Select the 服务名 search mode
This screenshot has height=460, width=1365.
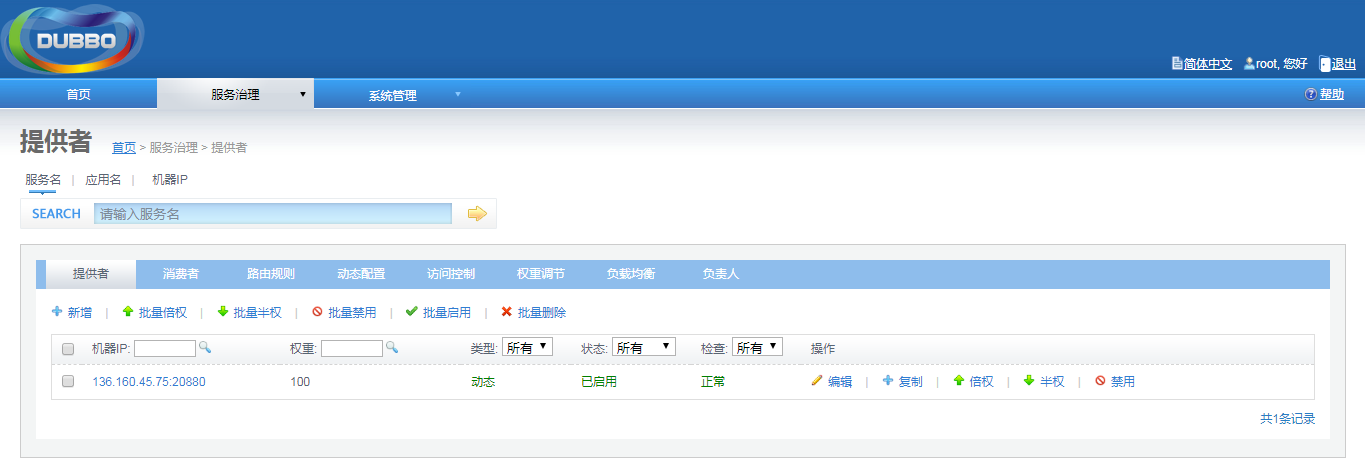click(43, 180)
